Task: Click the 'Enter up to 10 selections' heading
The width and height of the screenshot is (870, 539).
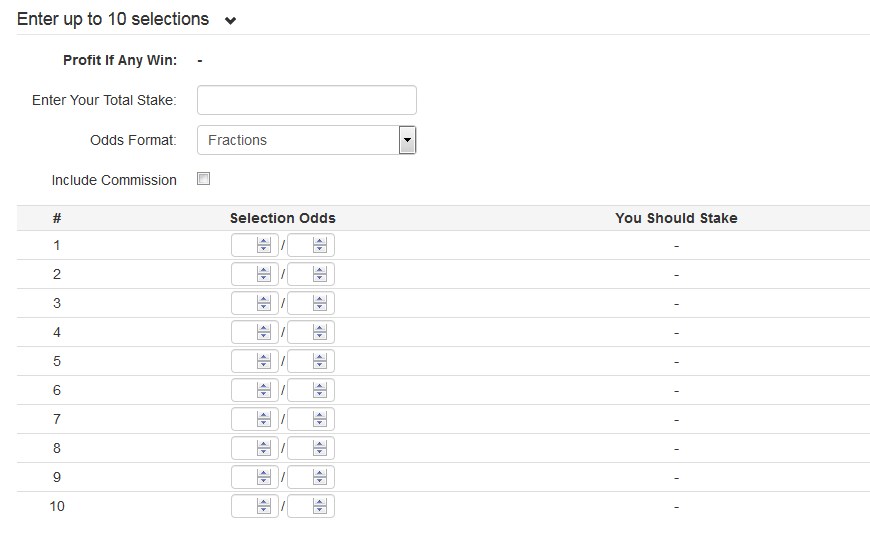Action: click(113, 19)
